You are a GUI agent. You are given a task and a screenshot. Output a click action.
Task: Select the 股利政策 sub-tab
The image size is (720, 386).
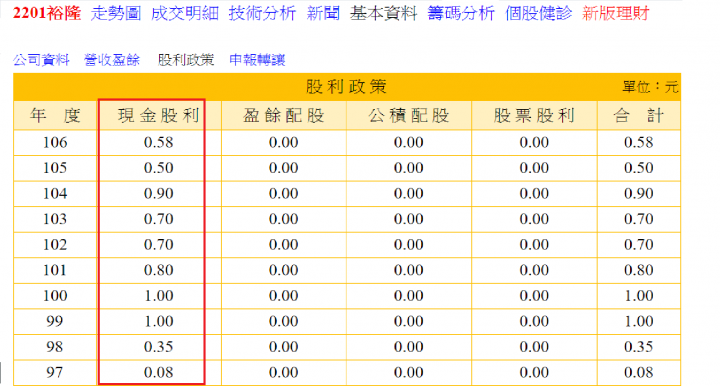point(186,60)
